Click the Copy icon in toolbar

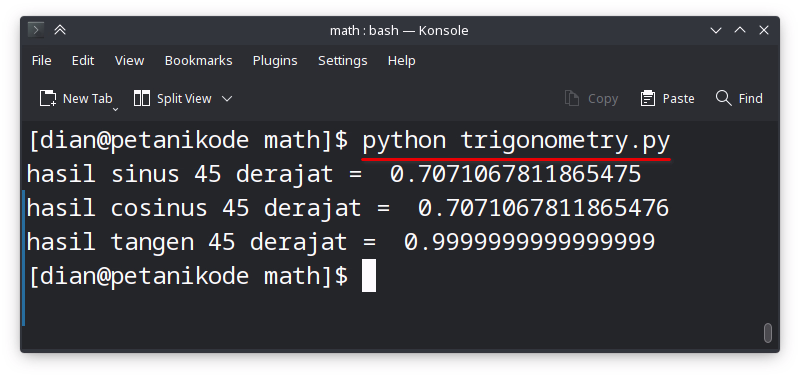(x=572, y=98)
